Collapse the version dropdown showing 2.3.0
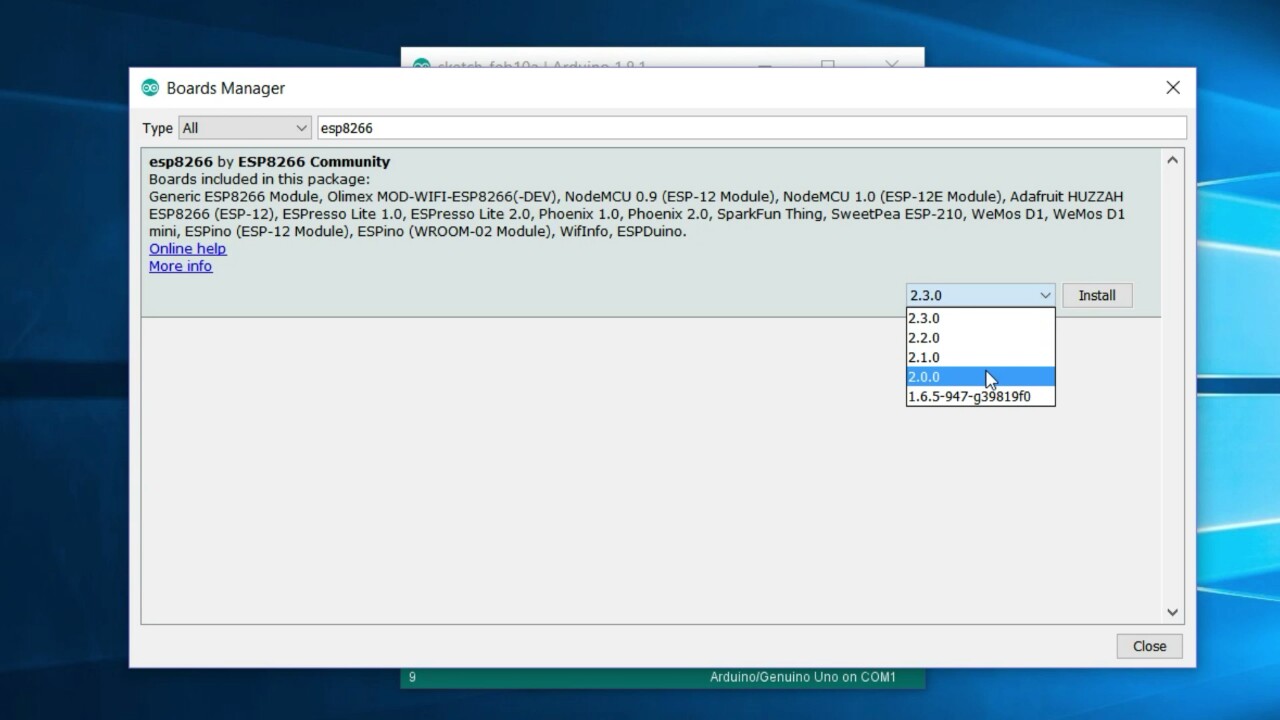 (x=980, y=295)
